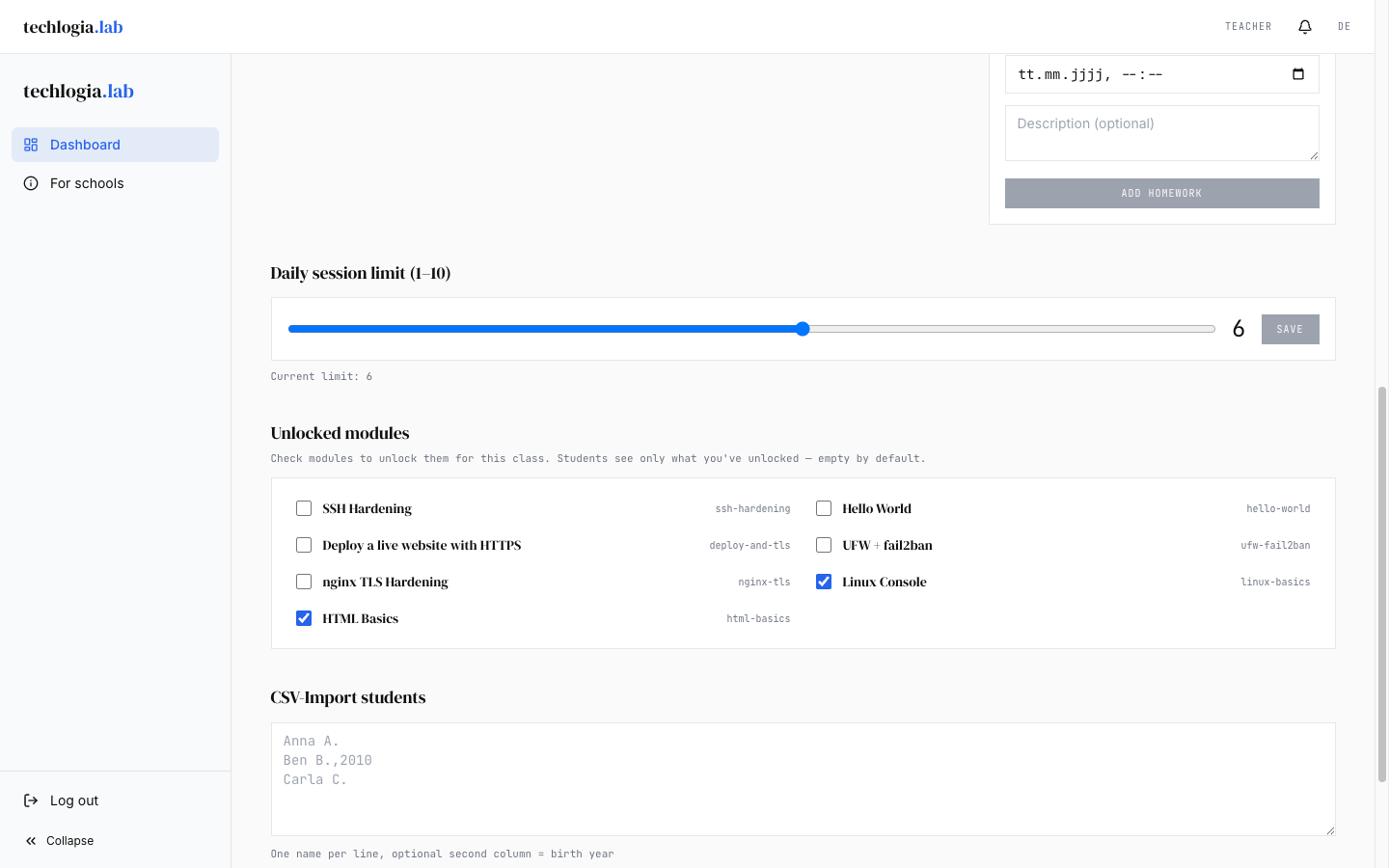Click the TEACHER role label

click(1248, 27)
